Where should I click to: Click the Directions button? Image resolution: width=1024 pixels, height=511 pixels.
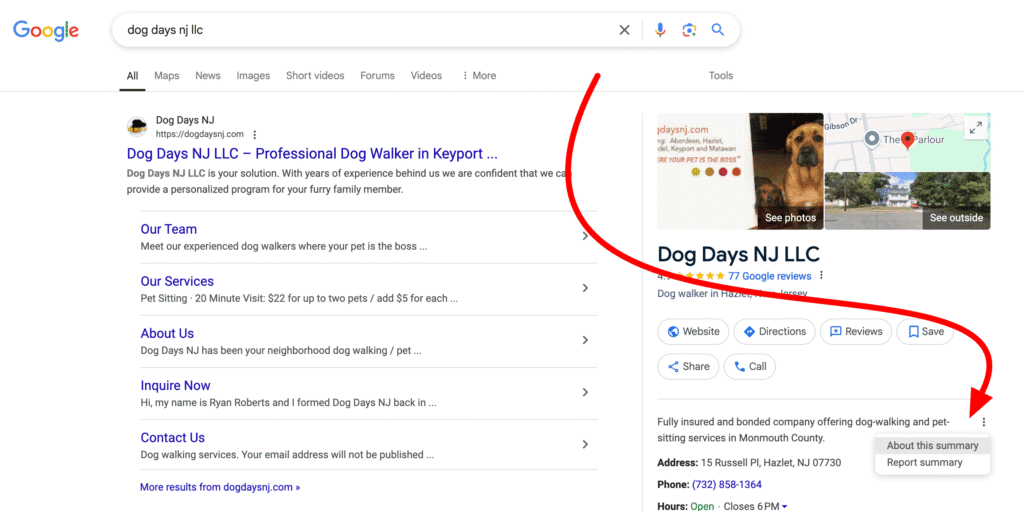click(775, 332)
